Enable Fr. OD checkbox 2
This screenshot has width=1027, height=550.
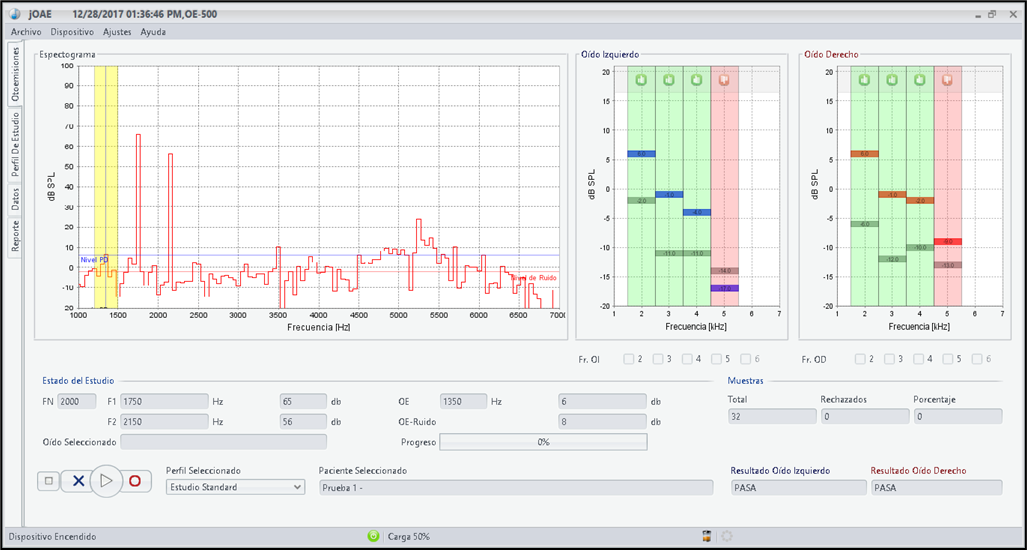[x=861, y=359]
